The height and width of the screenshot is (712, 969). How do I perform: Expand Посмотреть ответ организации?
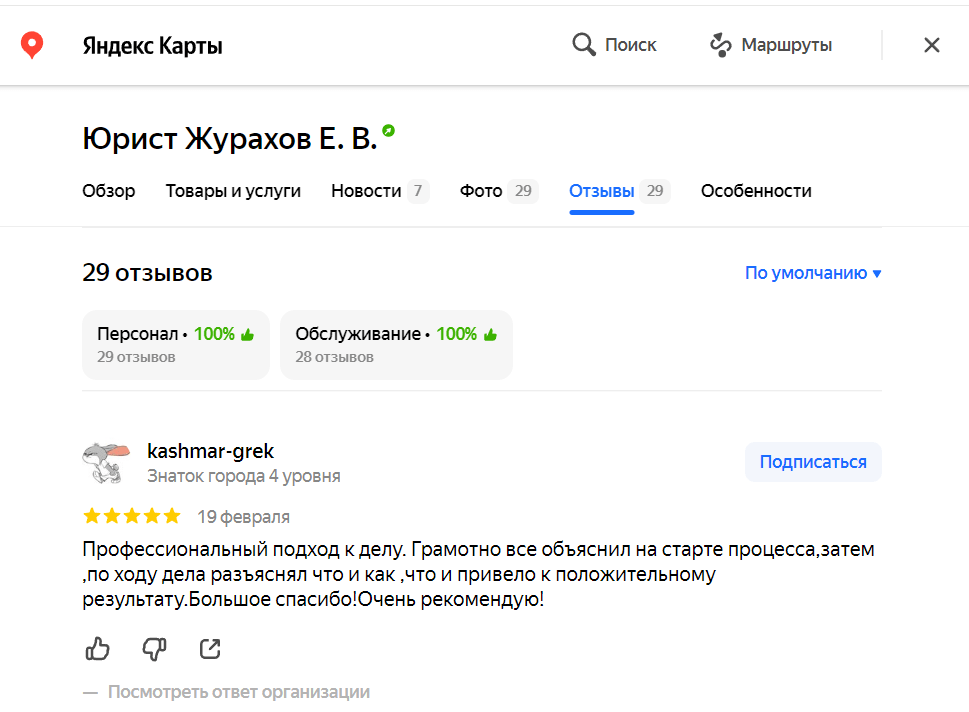click(x=239, y=692)
